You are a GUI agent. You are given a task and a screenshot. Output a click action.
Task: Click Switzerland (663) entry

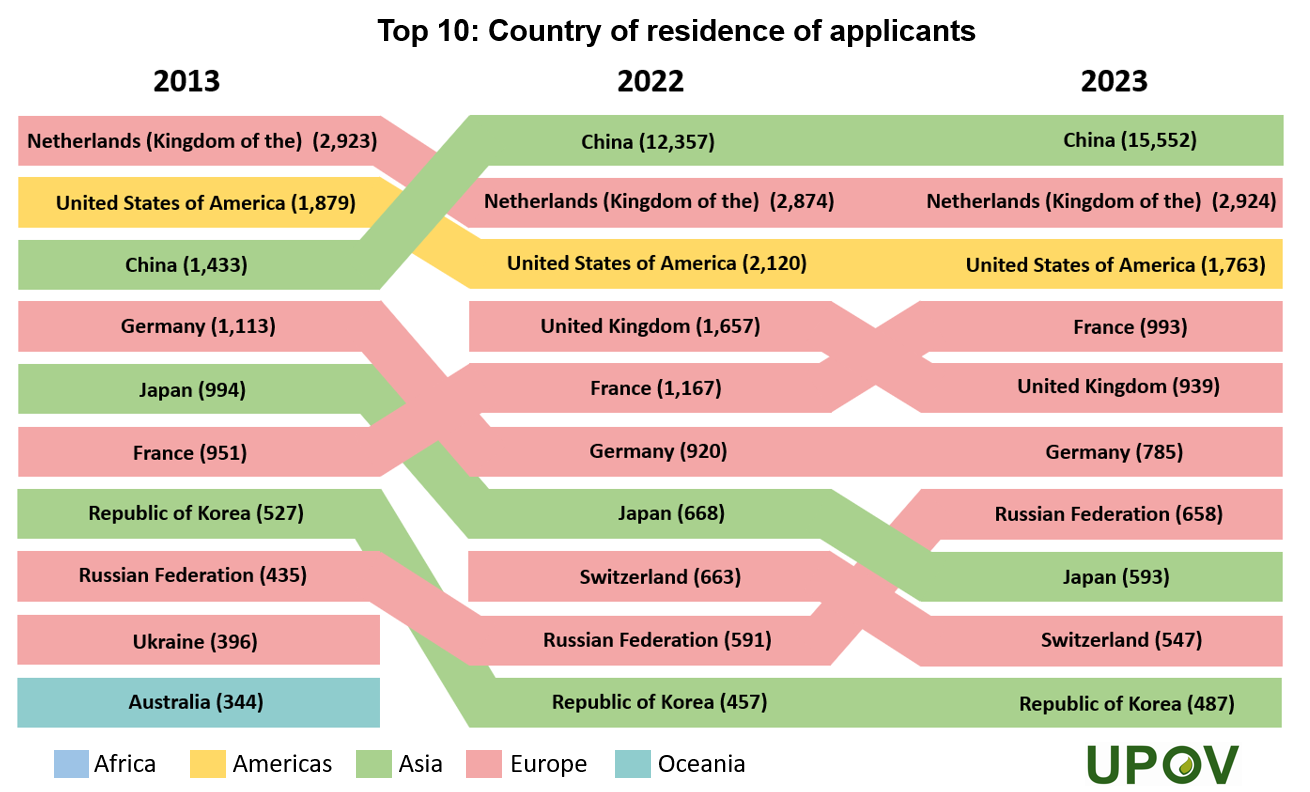click(660, 577)
